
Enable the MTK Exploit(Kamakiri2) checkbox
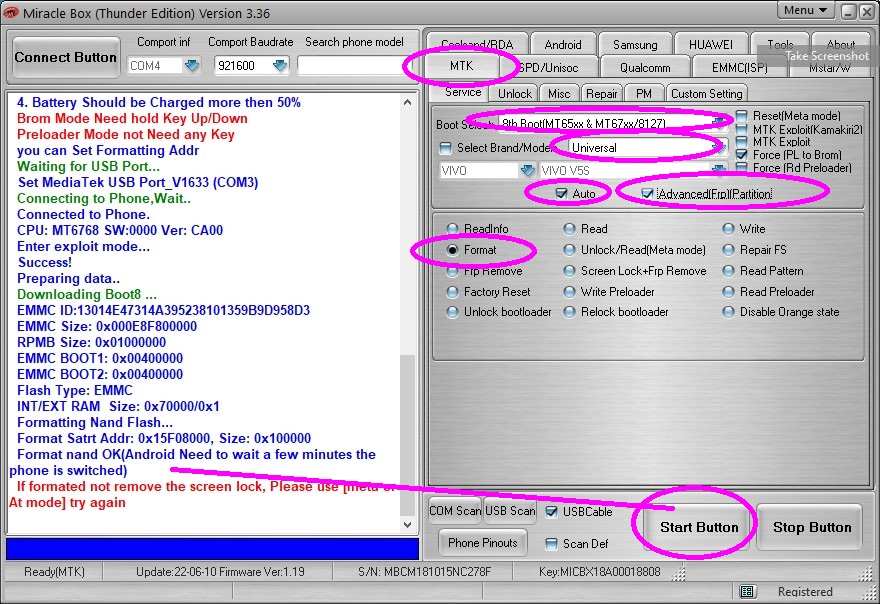pos(741,129)
